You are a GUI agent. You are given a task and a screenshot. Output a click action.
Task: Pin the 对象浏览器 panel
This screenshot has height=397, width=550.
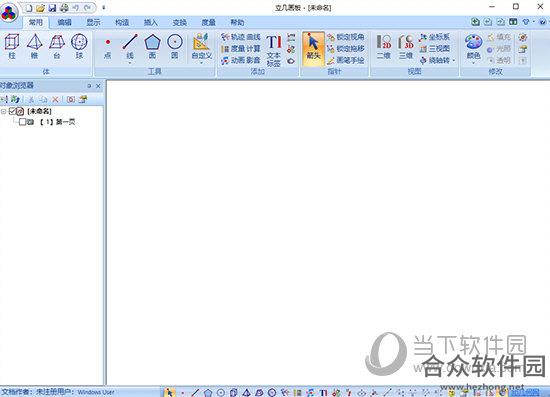[x=89, y=86]
